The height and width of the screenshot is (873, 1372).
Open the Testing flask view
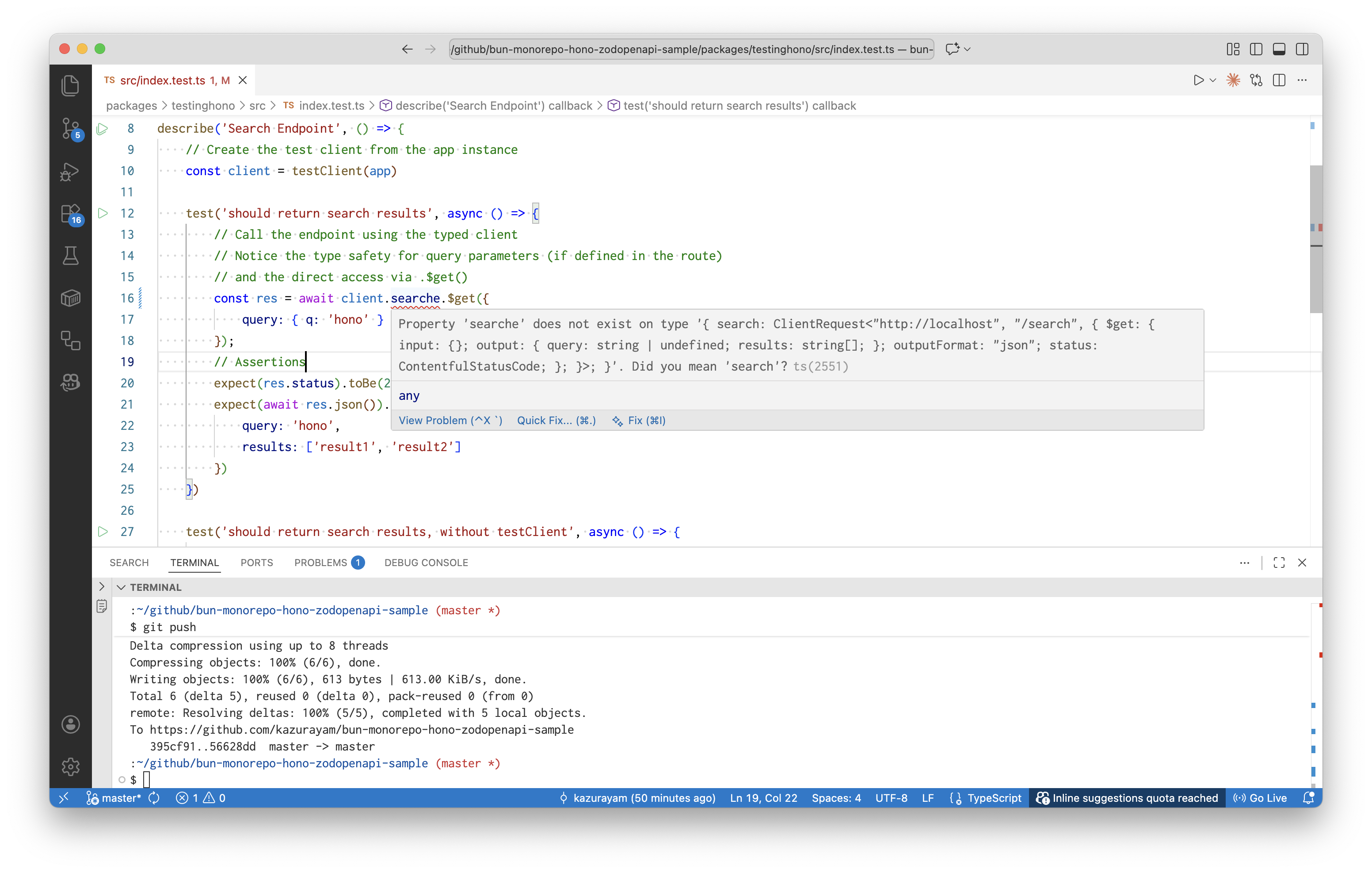click(x=70, y=256)
